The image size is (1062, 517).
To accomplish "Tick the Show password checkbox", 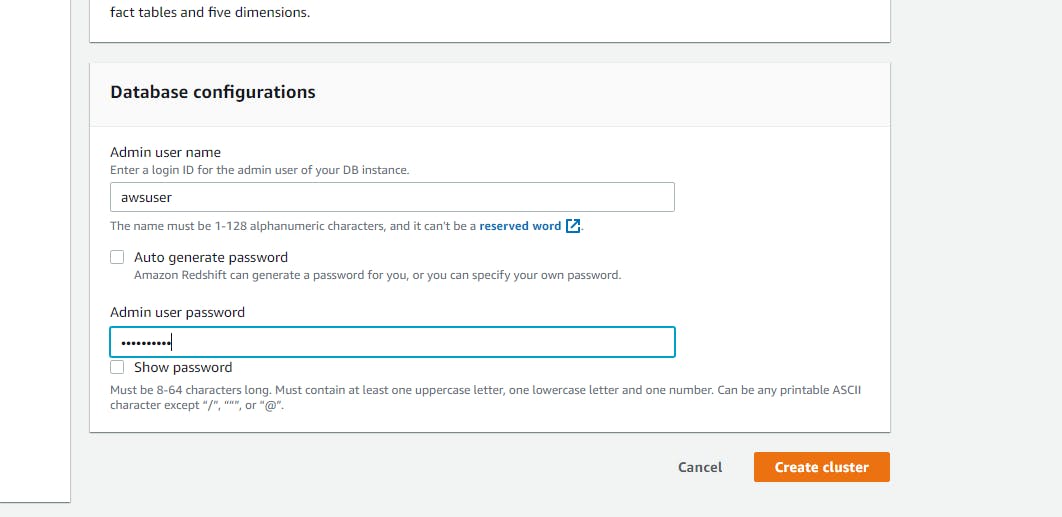I will pyautogui.click(x=117, y=367).
